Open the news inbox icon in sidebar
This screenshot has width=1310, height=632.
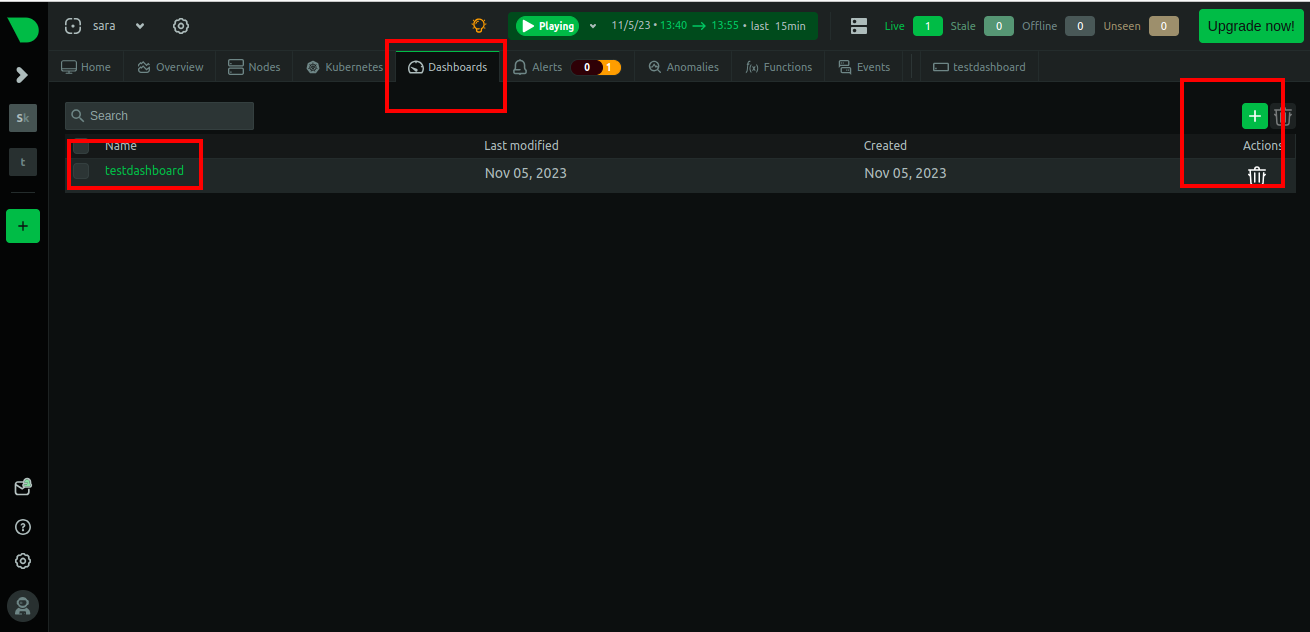pos(23,487)
